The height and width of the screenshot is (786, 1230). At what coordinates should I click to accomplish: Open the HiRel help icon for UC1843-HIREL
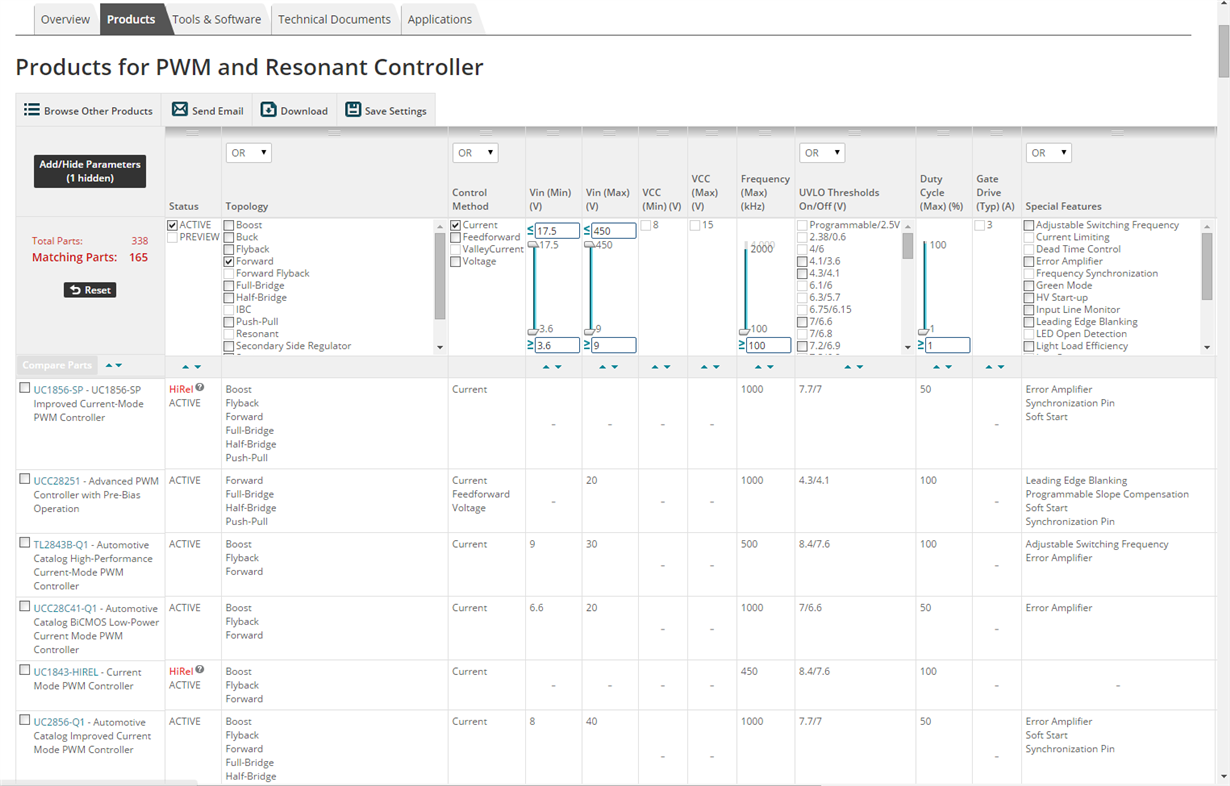pyautogui.click(x=200, y=671)
